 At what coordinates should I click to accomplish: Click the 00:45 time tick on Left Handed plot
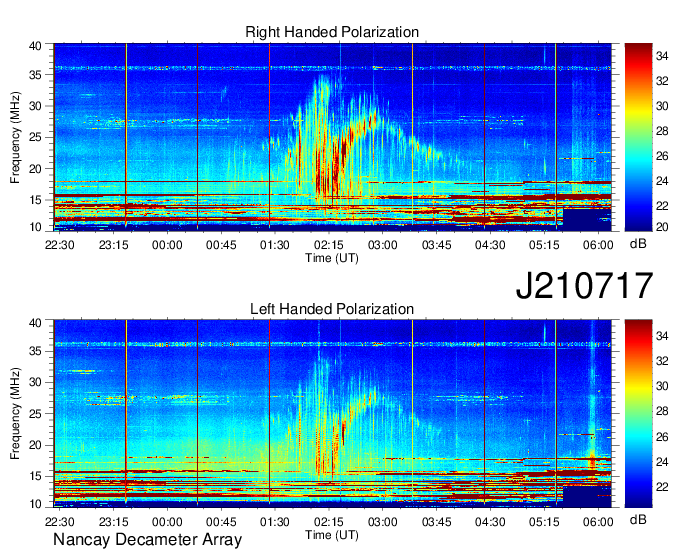tap(221, 522)
